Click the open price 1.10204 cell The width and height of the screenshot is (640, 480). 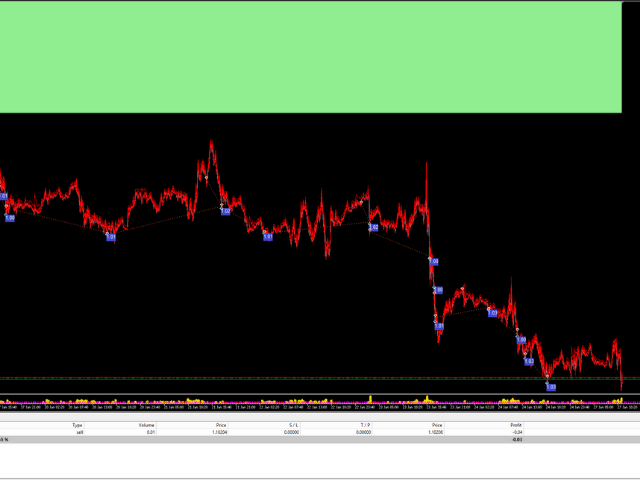pyautogui.click(x=220, y=432)
